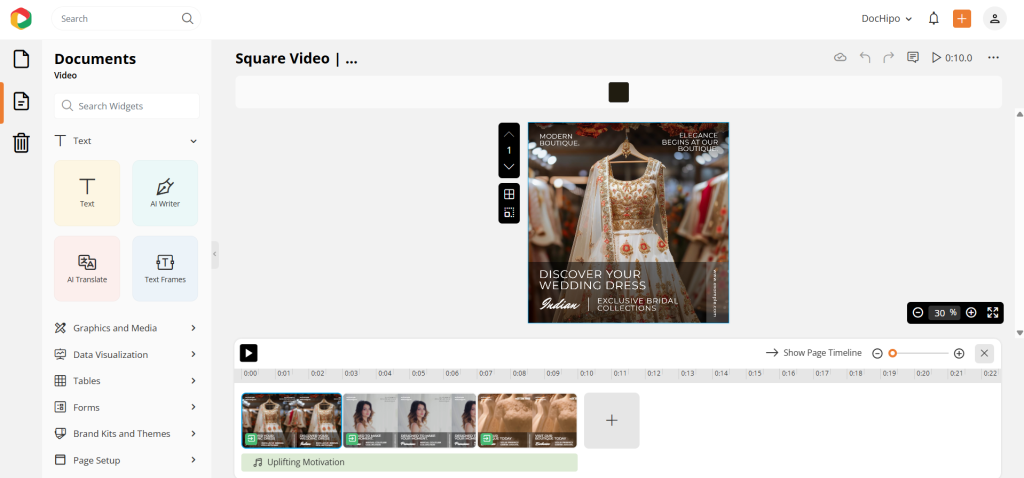Screen dimensions: 1024x478
Task: Click the cloud save status icon
Action: pyautogui.click(x=840, y=57)
